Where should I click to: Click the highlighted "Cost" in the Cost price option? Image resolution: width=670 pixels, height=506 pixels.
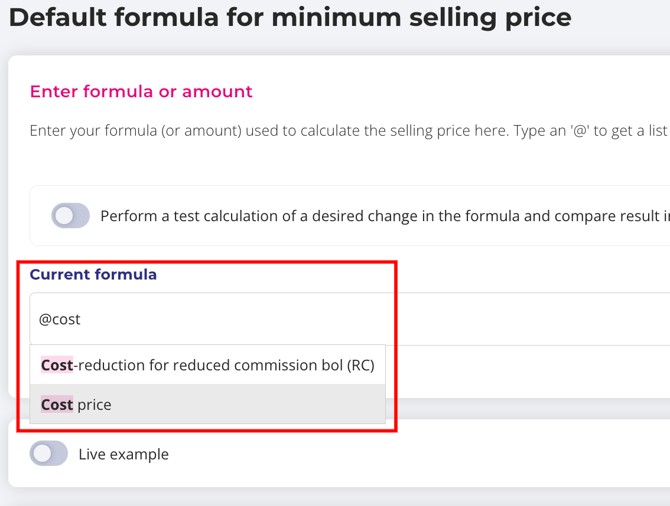point(57,405)
